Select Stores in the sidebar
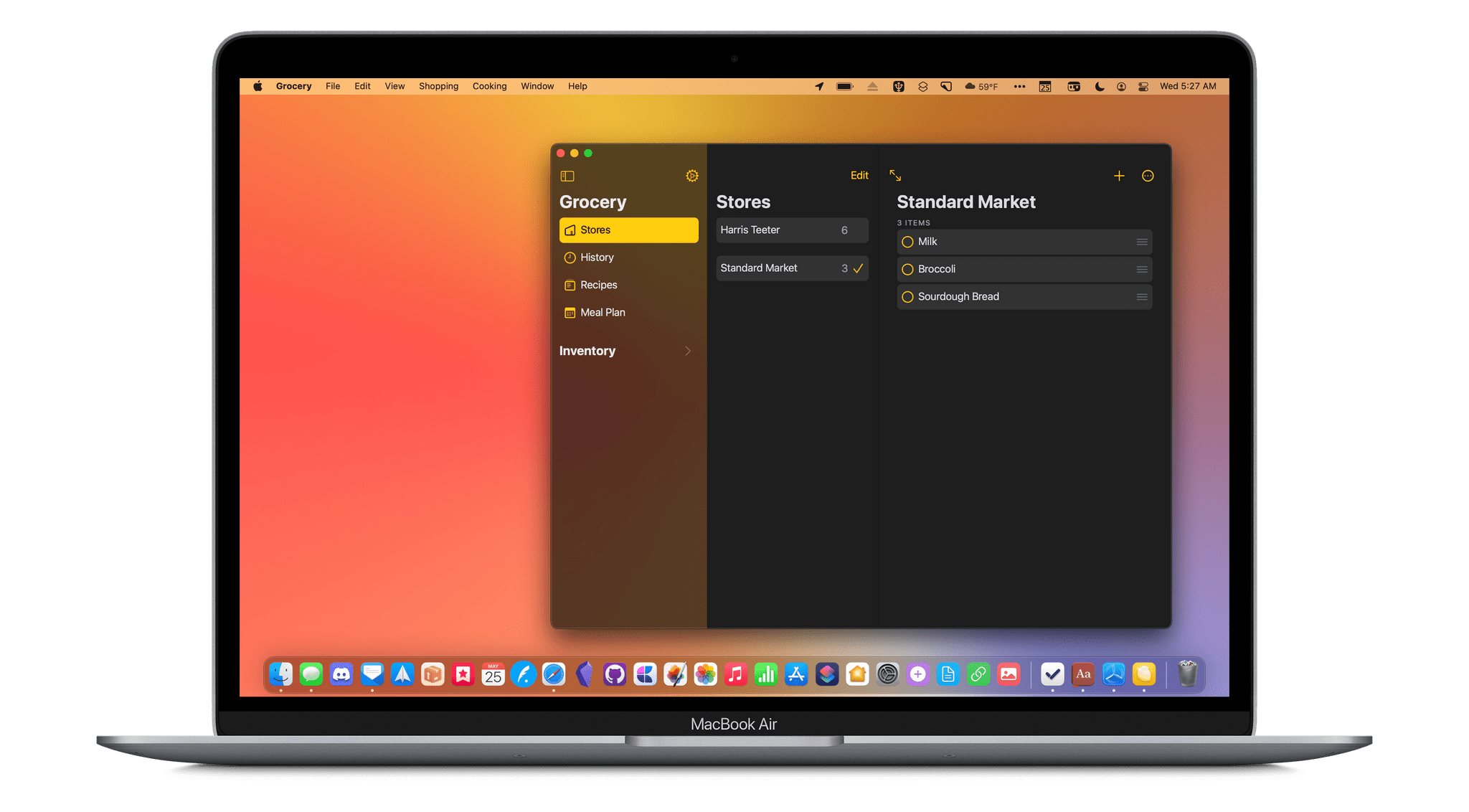 point(628,230)
